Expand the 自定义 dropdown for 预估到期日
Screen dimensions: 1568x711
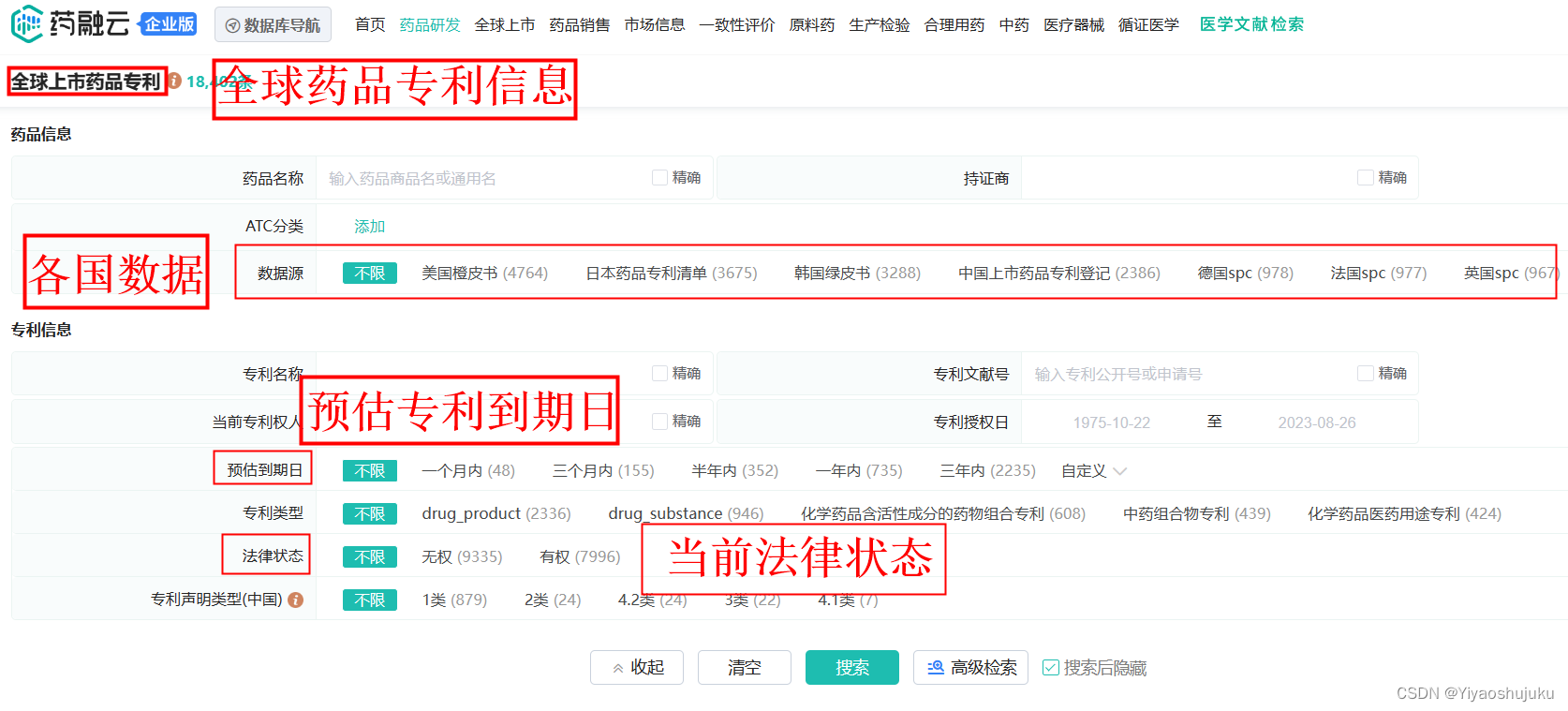1093,470
